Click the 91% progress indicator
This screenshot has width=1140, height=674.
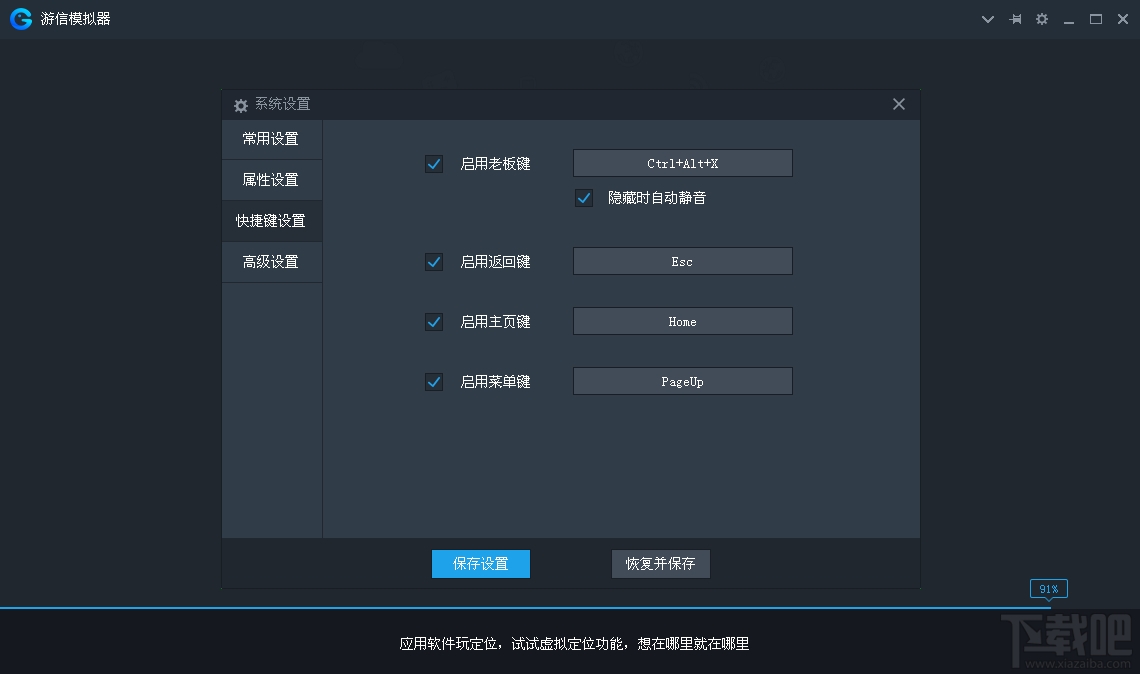tap(1048, 589)
